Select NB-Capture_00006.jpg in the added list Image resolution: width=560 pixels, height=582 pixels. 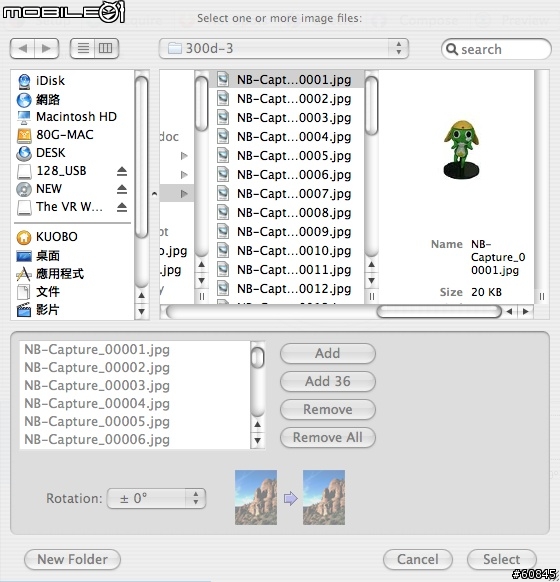[135, 439]
